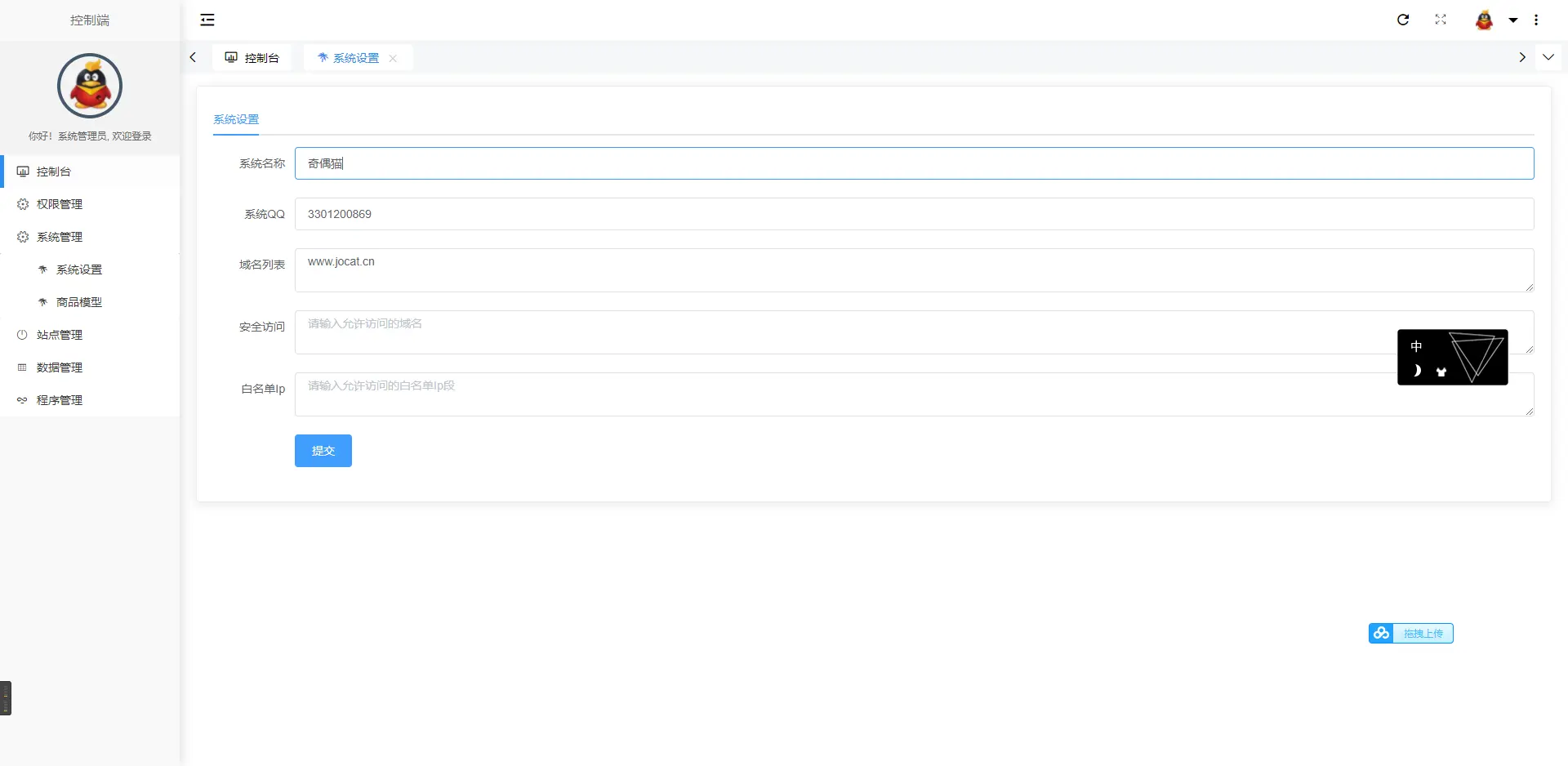This screenshot has height=766, width=1568.
Task: Click the 程序管理 link icon
Action: [x=22, y=400]
